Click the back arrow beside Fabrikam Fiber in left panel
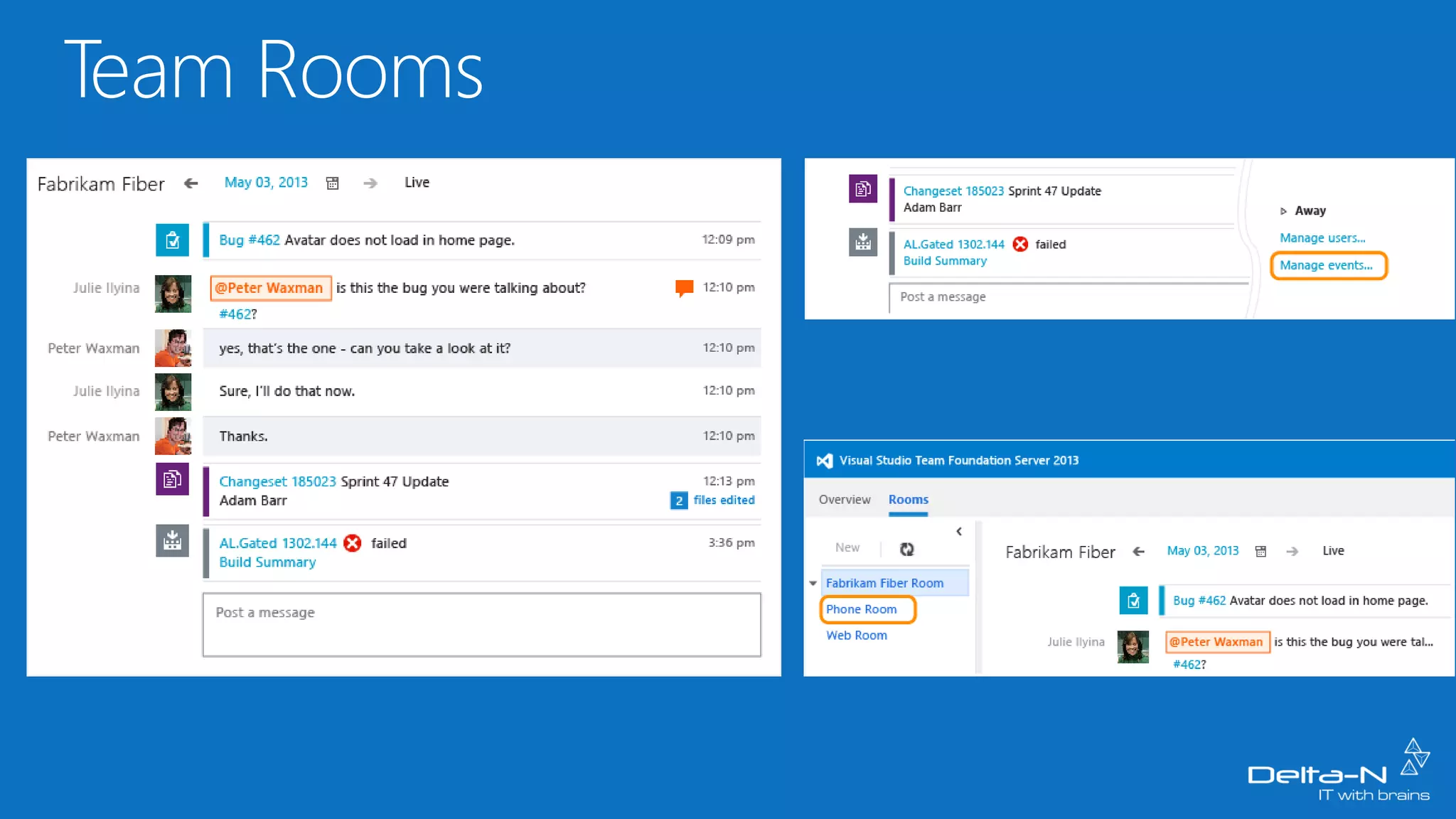This screenshot has width=1456, height=819. (191, 183)
